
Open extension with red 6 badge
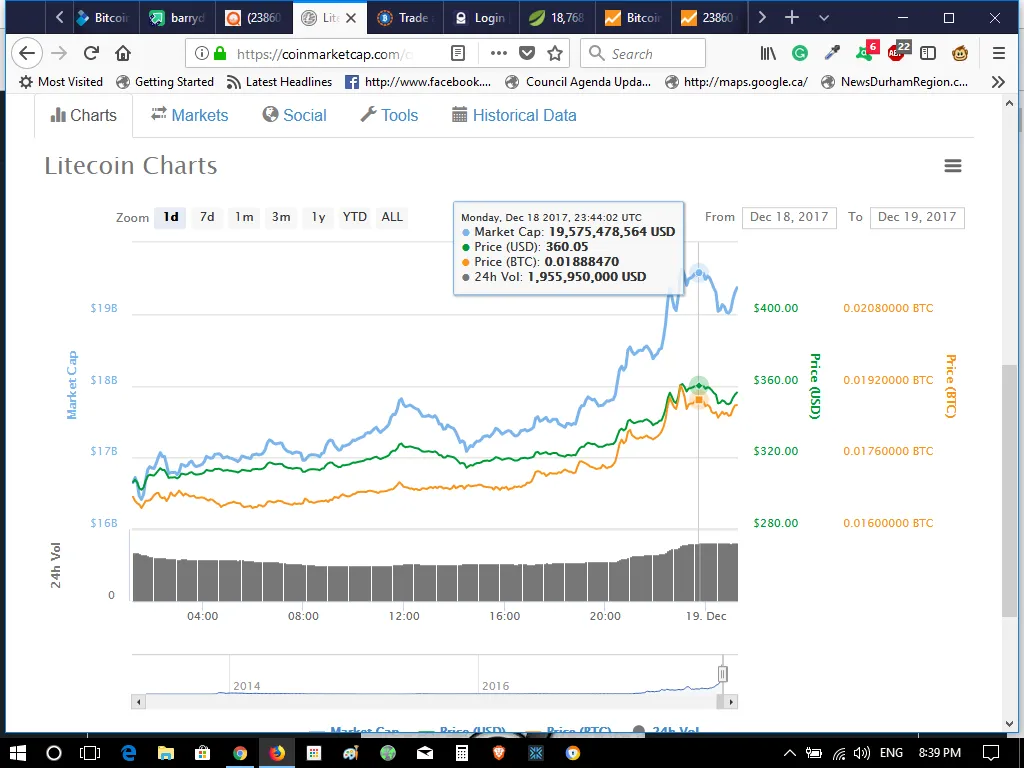(867, 52)
